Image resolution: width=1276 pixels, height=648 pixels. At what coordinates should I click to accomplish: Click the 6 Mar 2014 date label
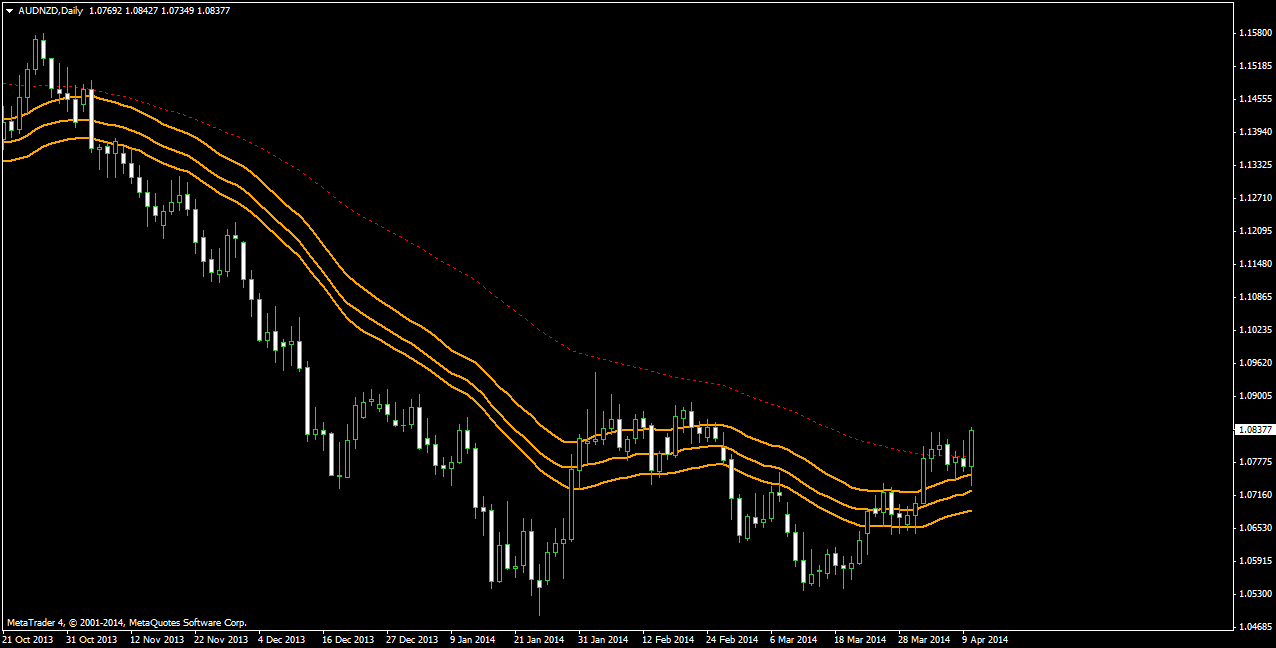[x=794, y=639]
